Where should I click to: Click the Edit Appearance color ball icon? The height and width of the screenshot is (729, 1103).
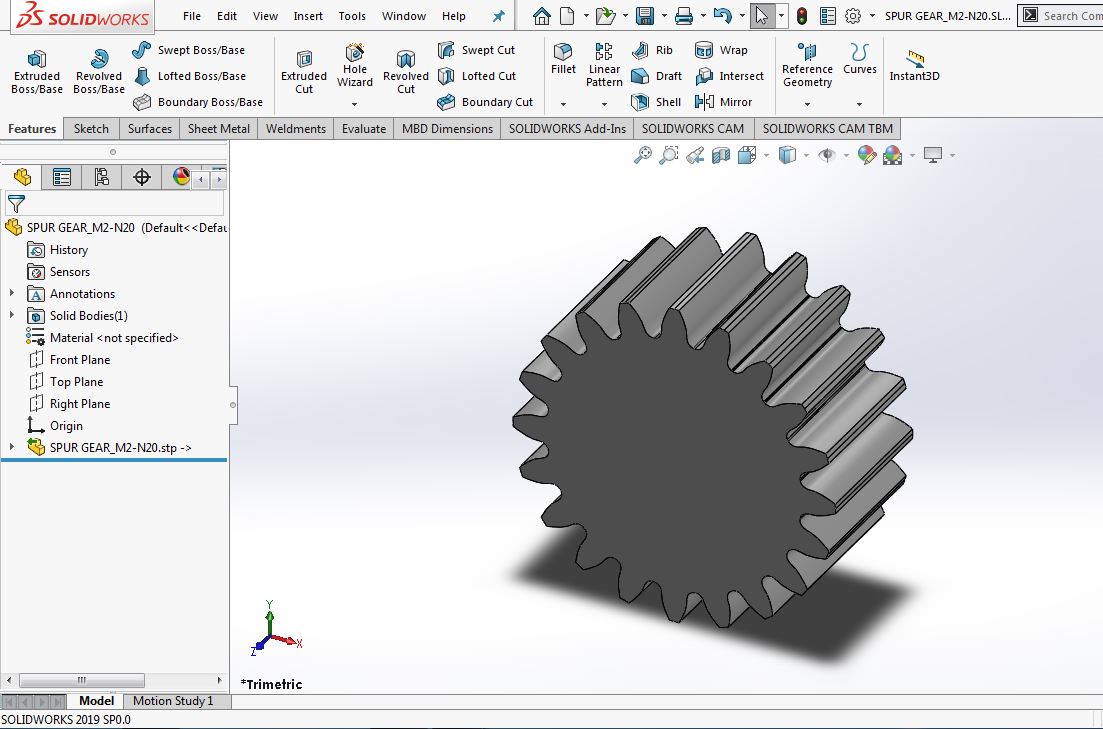click(x=867, y=155)
